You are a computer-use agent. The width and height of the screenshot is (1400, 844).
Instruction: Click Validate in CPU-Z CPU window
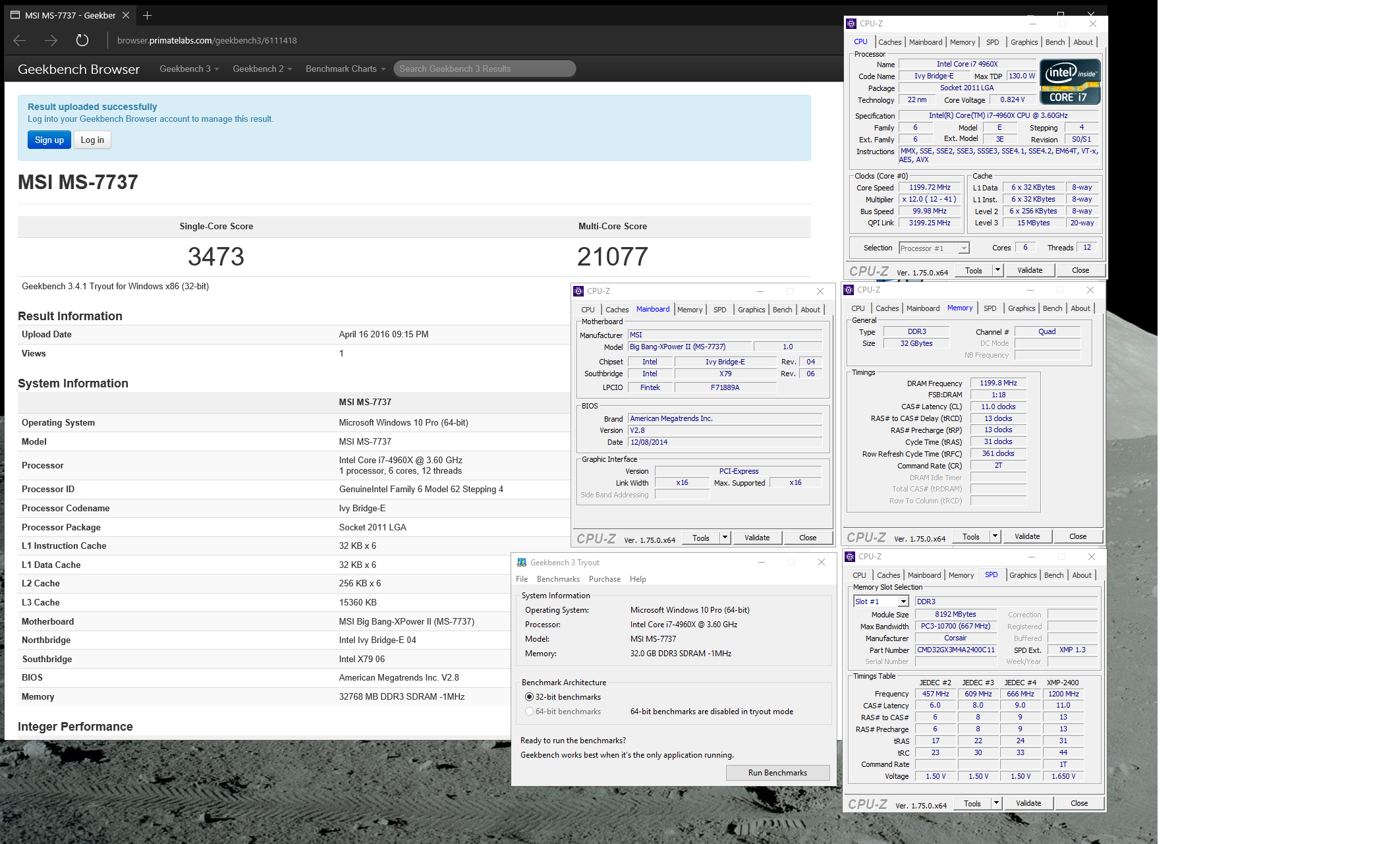[1030, 270]
